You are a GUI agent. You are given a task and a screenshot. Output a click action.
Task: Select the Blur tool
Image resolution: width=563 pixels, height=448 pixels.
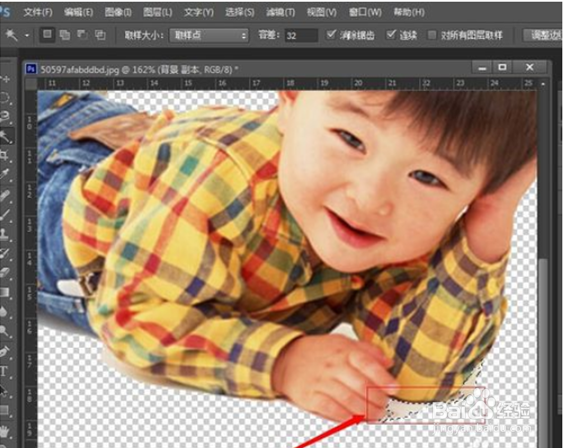point(5,311)
